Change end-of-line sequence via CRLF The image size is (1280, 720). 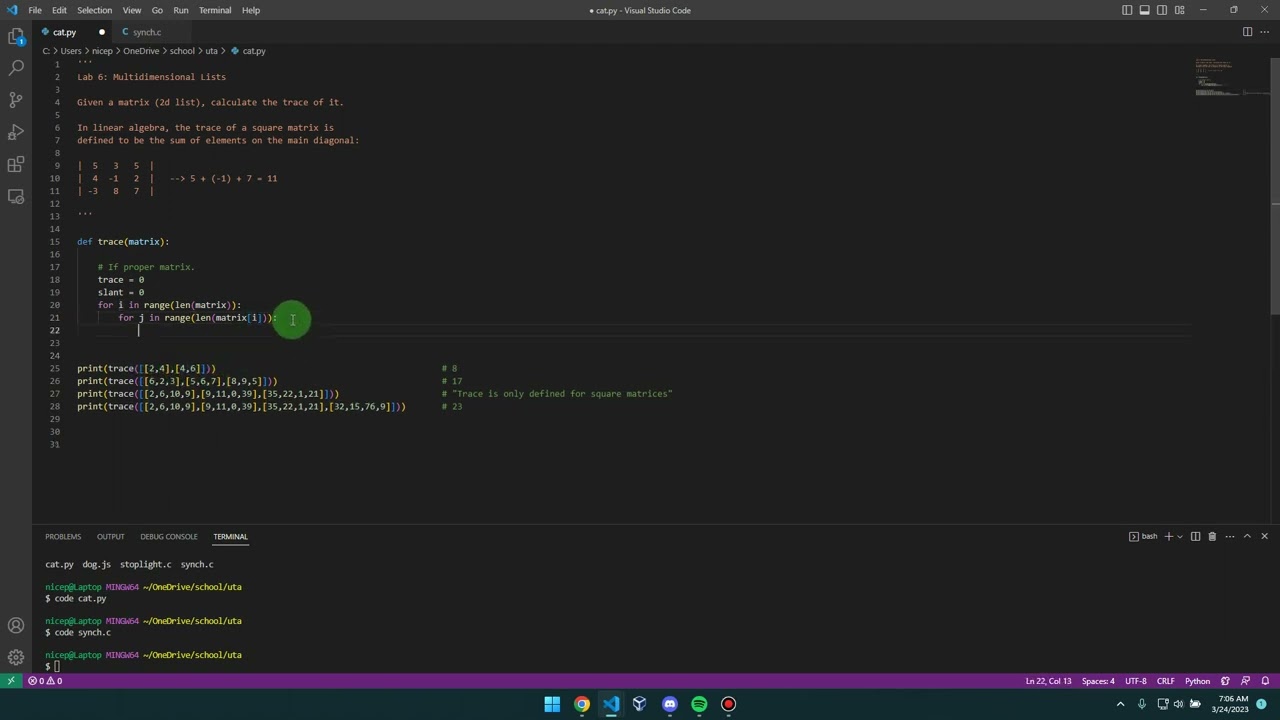tap(1166, 681)
